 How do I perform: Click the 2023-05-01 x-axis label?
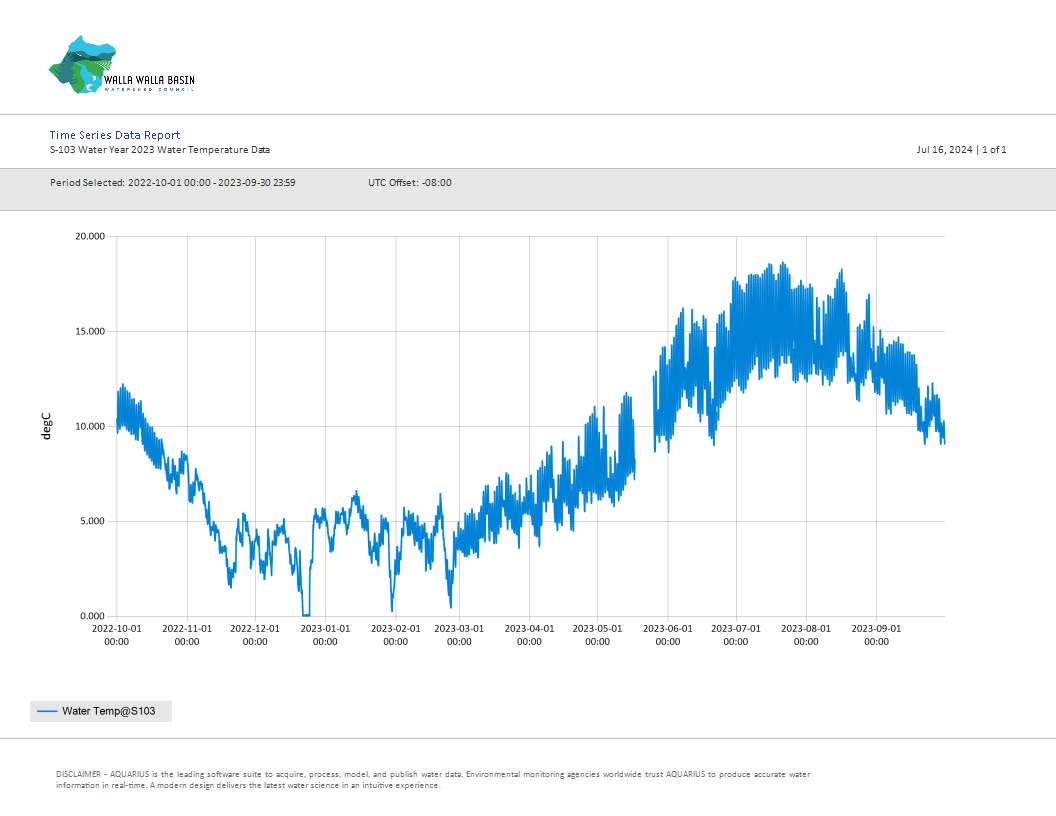[597, 635]
